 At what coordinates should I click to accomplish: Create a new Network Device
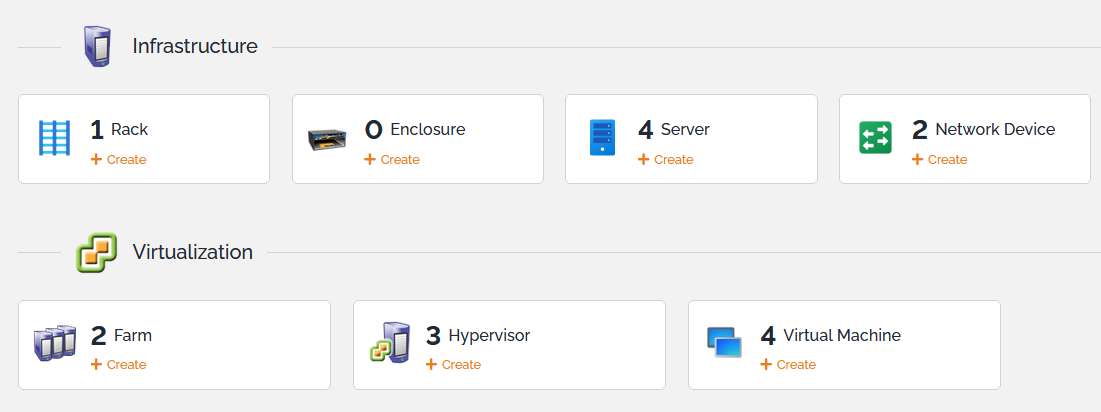940,160
